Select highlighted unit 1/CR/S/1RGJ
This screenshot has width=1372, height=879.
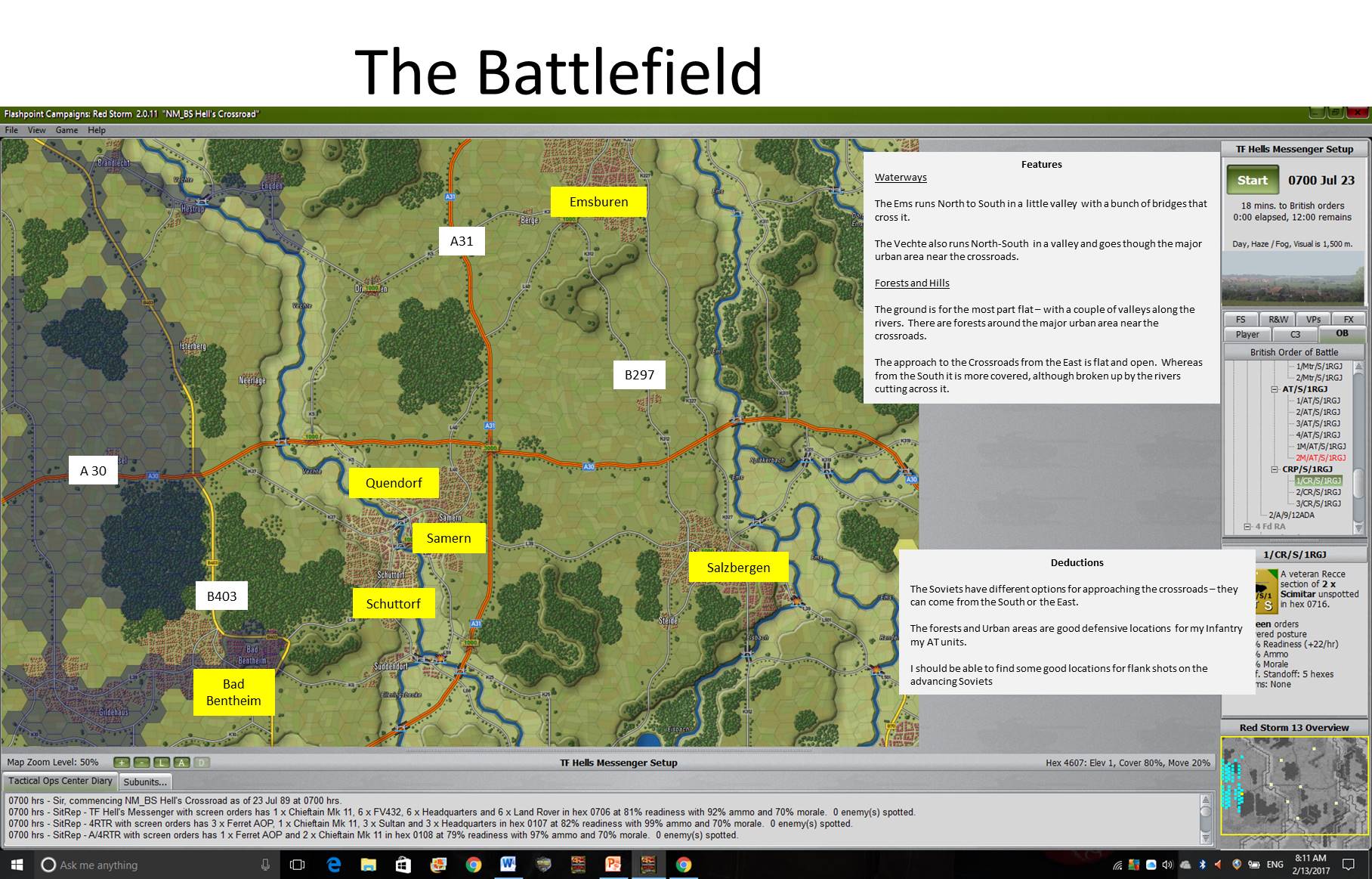point(1318,481)
